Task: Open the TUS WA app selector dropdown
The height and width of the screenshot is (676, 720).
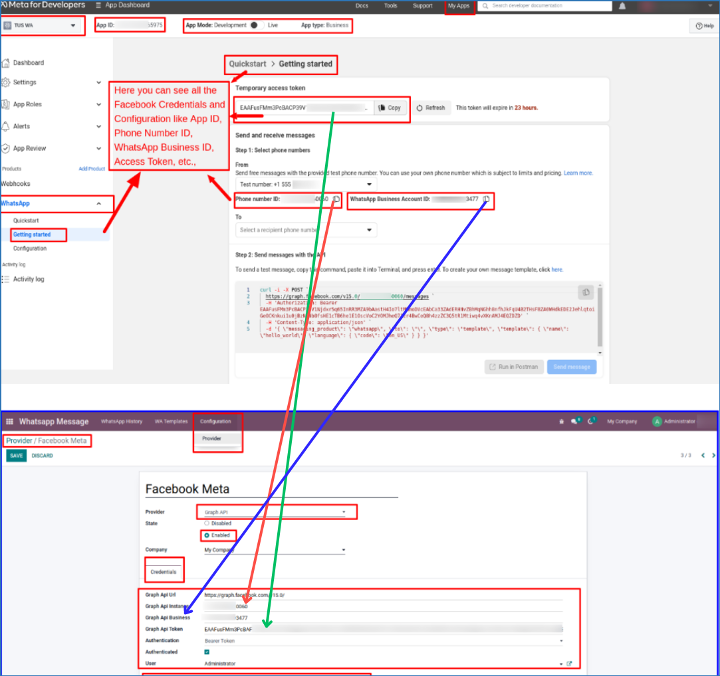Action: 41,25
